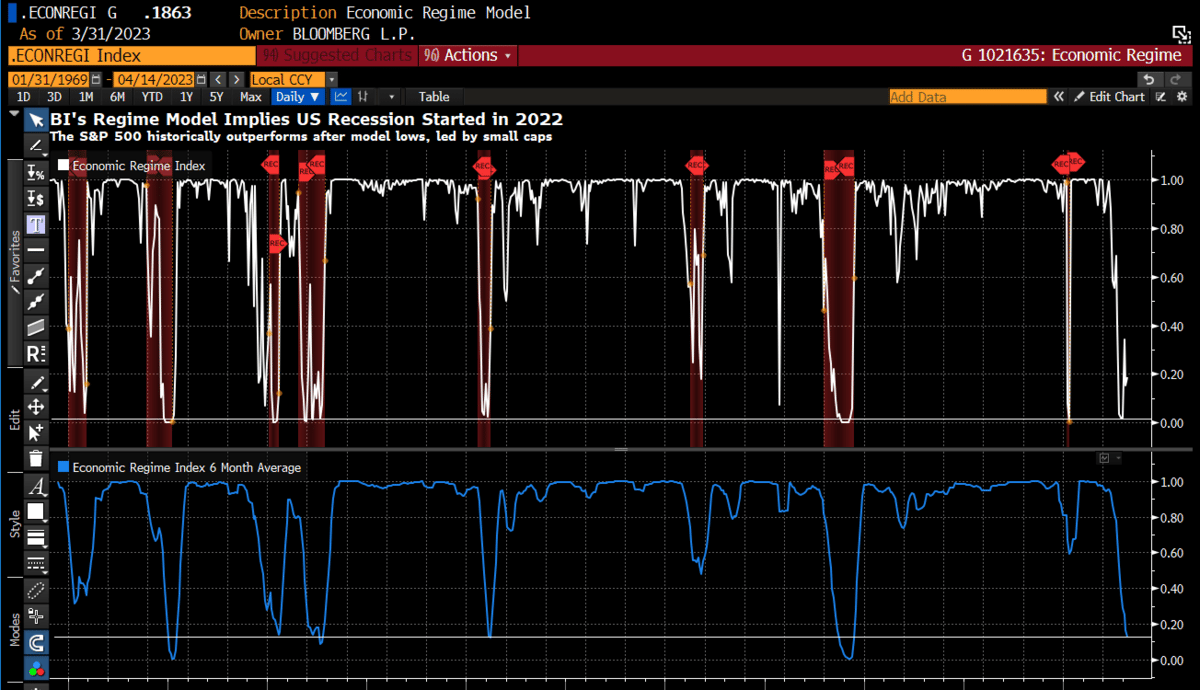1200x690 pixels.
Task: Set range to 1M
Action: (85, 97)
